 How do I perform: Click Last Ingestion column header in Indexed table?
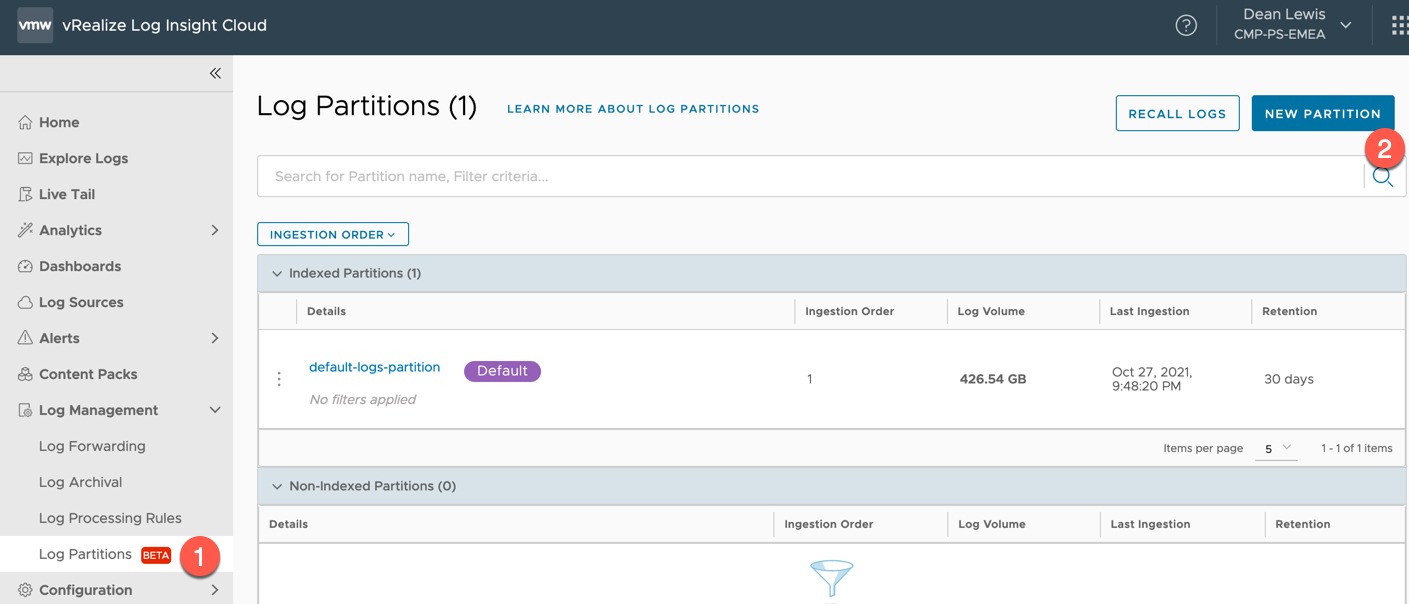point(1149,311)
